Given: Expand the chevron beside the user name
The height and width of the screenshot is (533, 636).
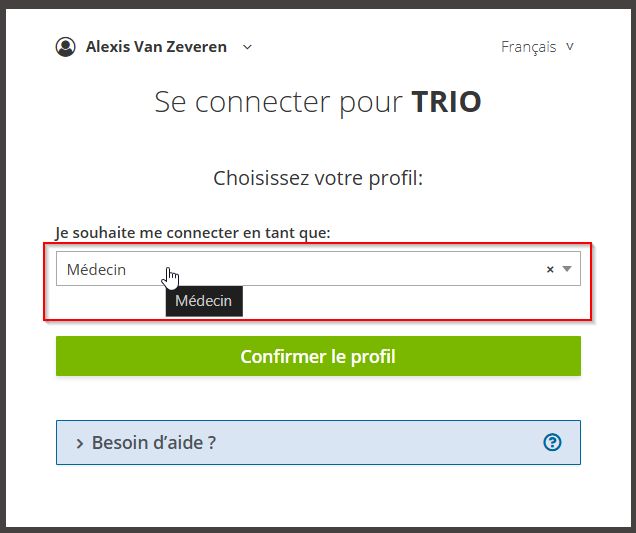Looking at the screenshot, I should [247, 47].
